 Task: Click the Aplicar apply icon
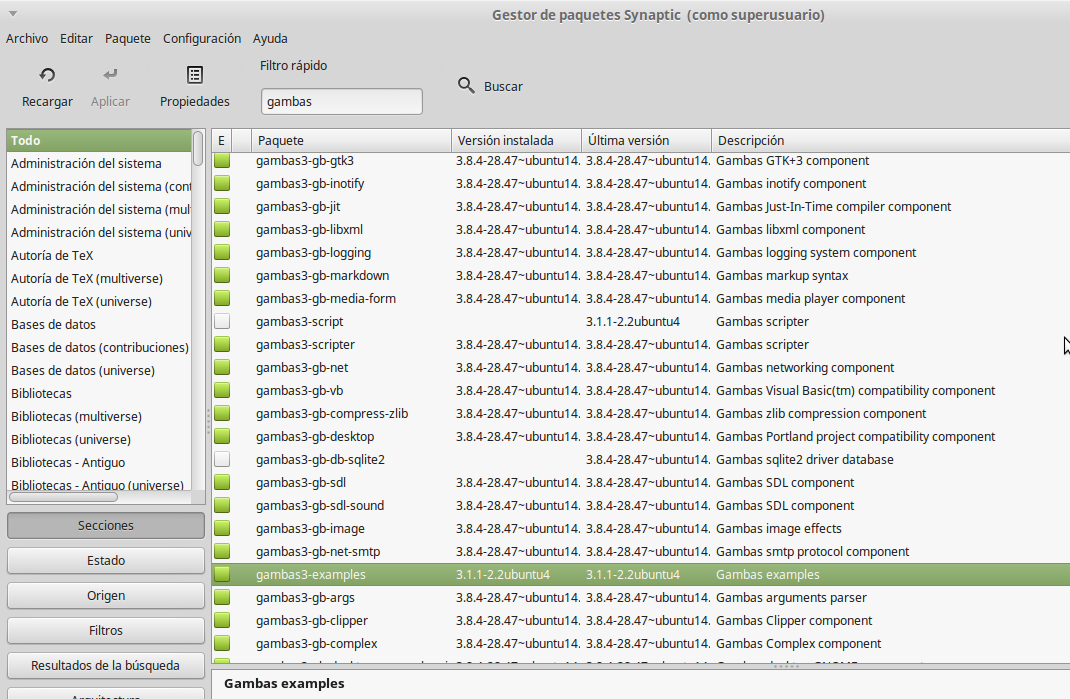point(110,74)
